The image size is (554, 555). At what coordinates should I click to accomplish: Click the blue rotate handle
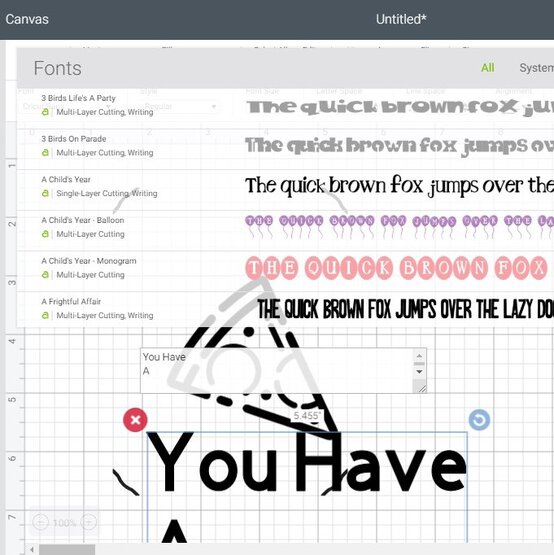point(479,420)
